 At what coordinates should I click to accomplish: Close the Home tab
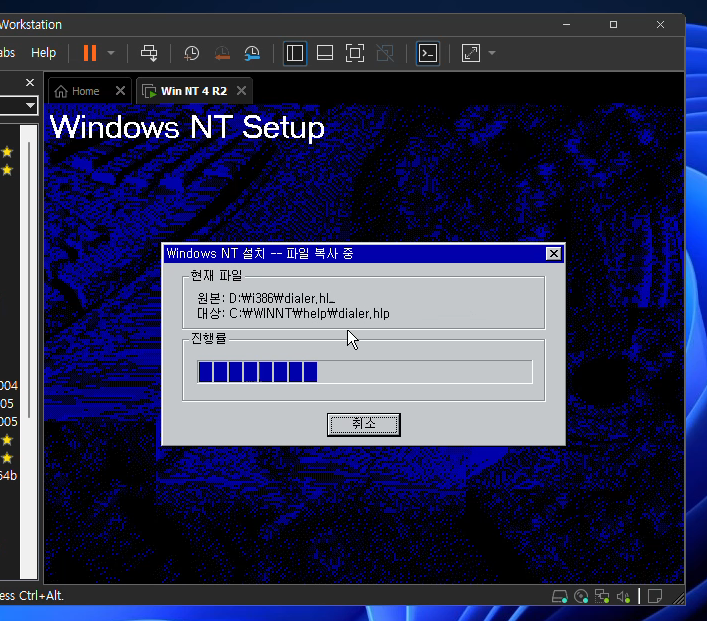(120, 91)
